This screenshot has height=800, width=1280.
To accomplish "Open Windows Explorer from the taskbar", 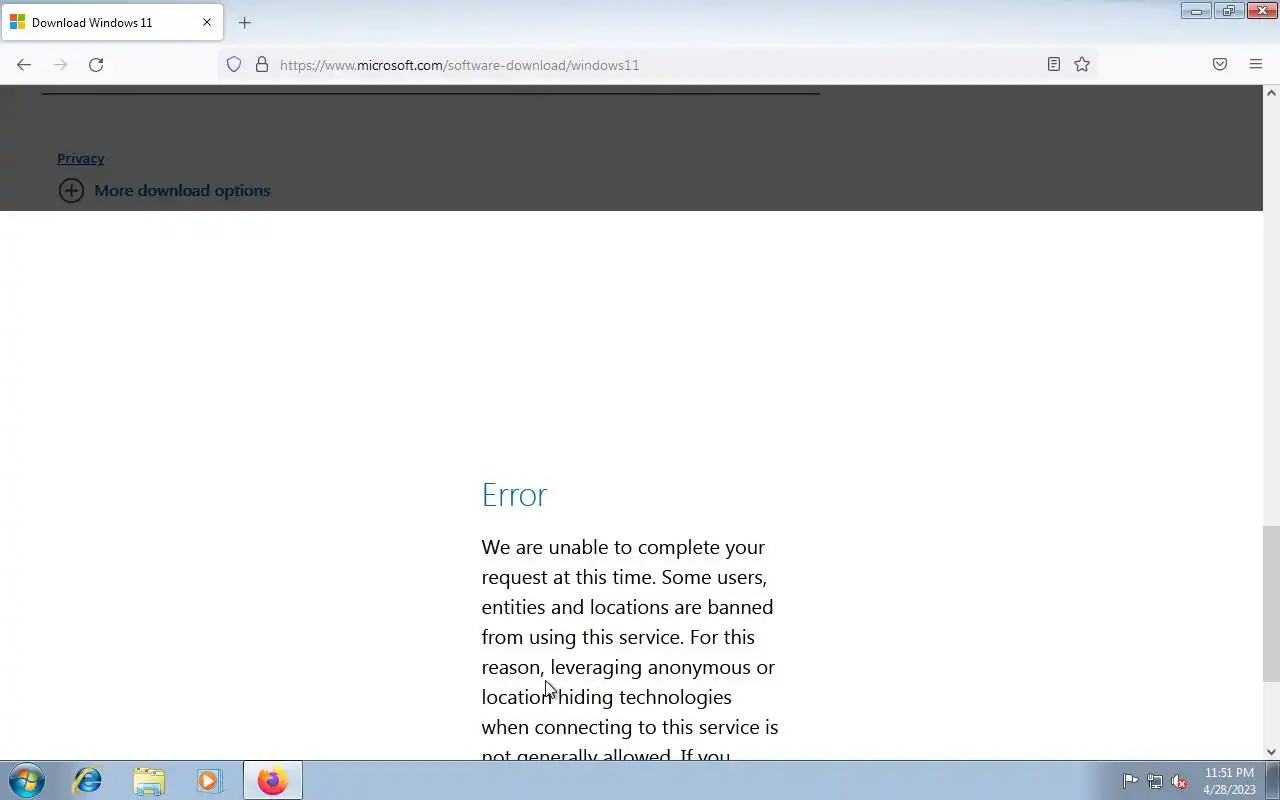I will pyautogui.click(x=149, y=781).
